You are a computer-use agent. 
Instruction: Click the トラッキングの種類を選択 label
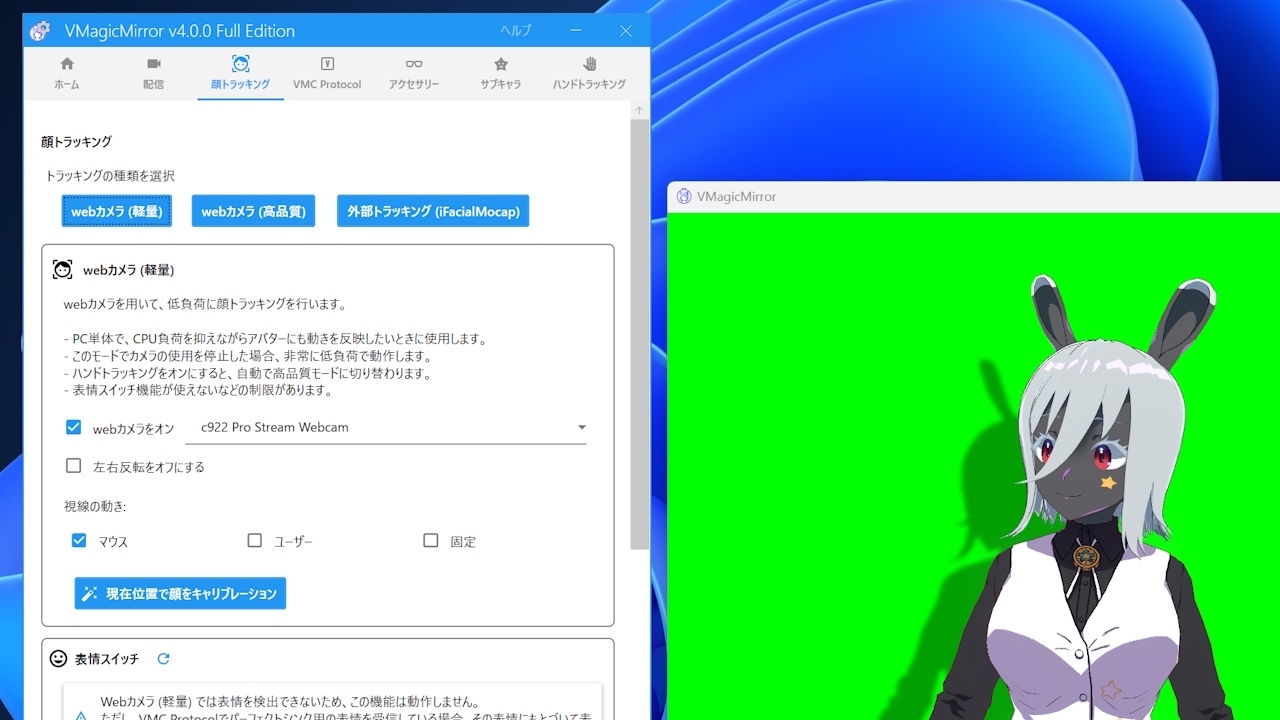(x=110, y=175)
